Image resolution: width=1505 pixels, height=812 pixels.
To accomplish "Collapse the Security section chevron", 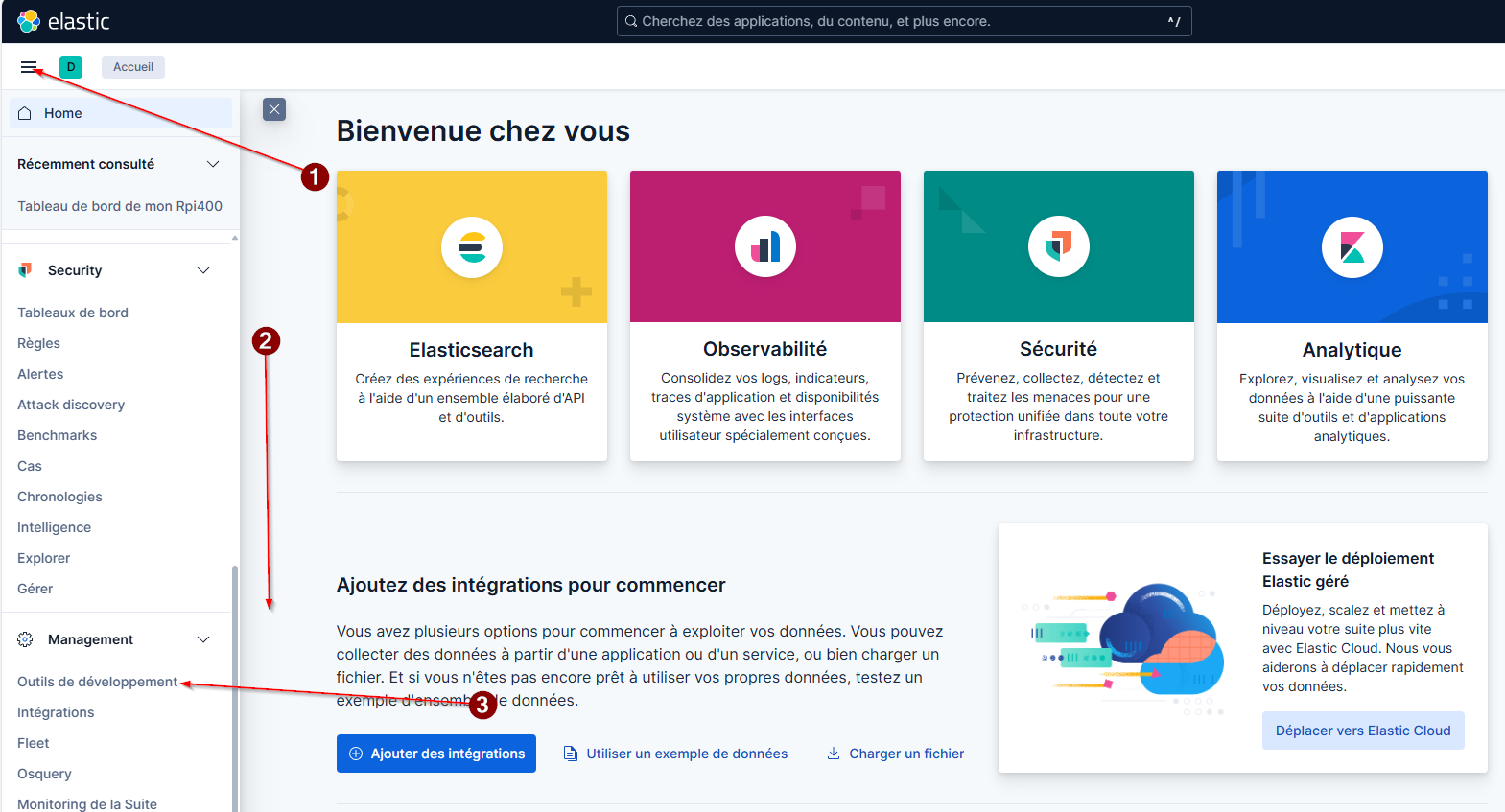I will tap(203, 270).
